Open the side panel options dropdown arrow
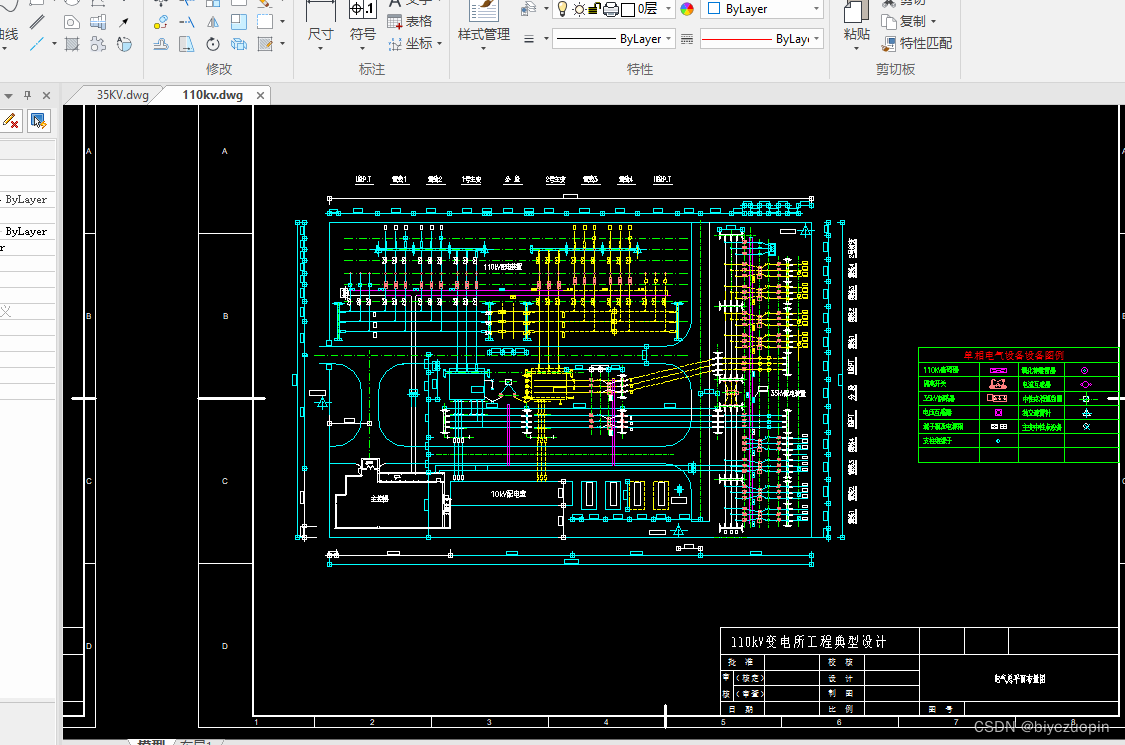The width and height of the screenshot is (1125, 745). pos(8,95)
